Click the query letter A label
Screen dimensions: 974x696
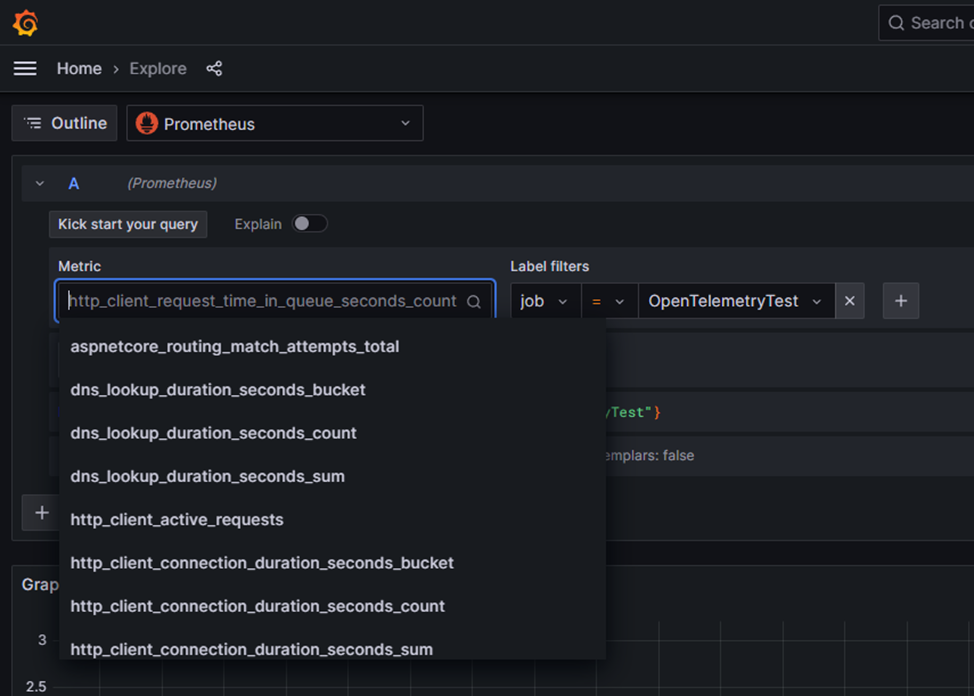pos(73,183)
